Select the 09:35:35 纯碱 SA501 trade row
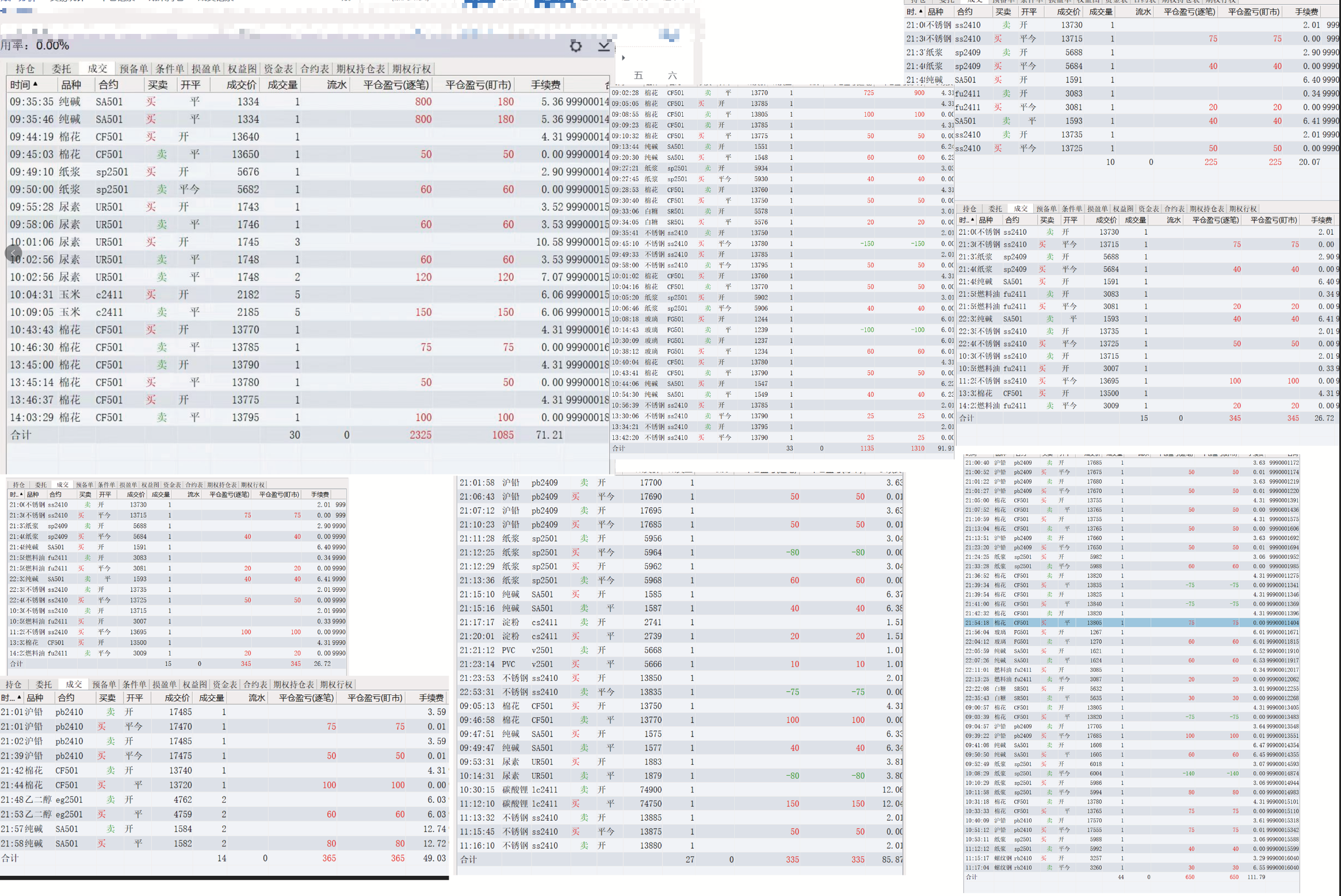Screen dimensions: 1341x896 pyautogui.click(x=308, y=102)
